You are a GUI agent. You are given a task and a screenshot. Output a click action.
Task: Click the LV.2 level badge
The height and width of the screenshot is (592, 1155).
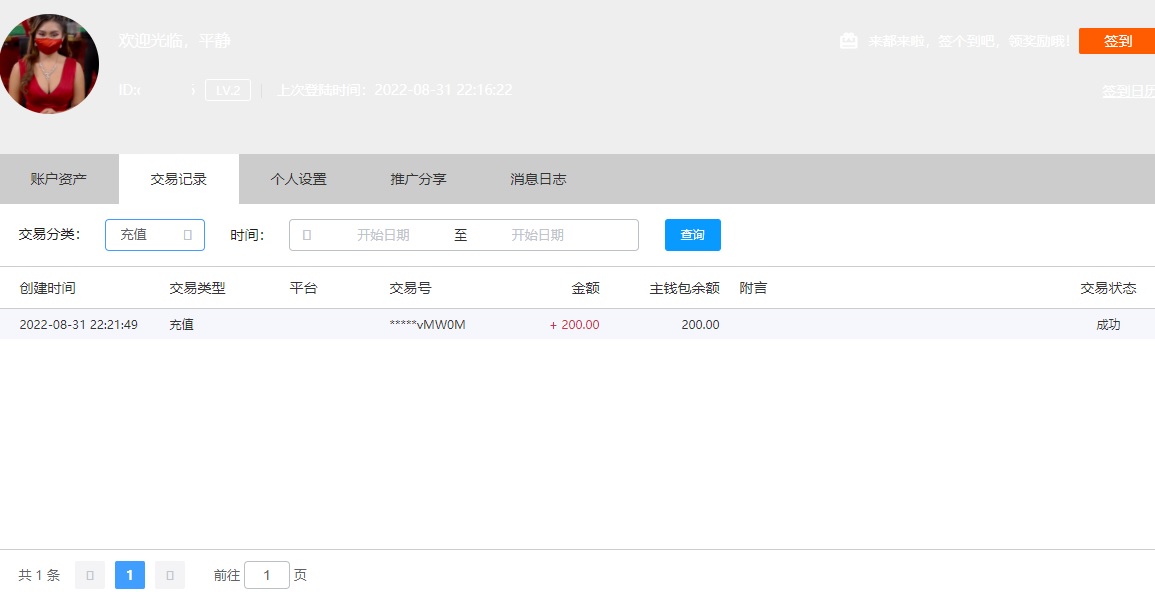(228, 91)
